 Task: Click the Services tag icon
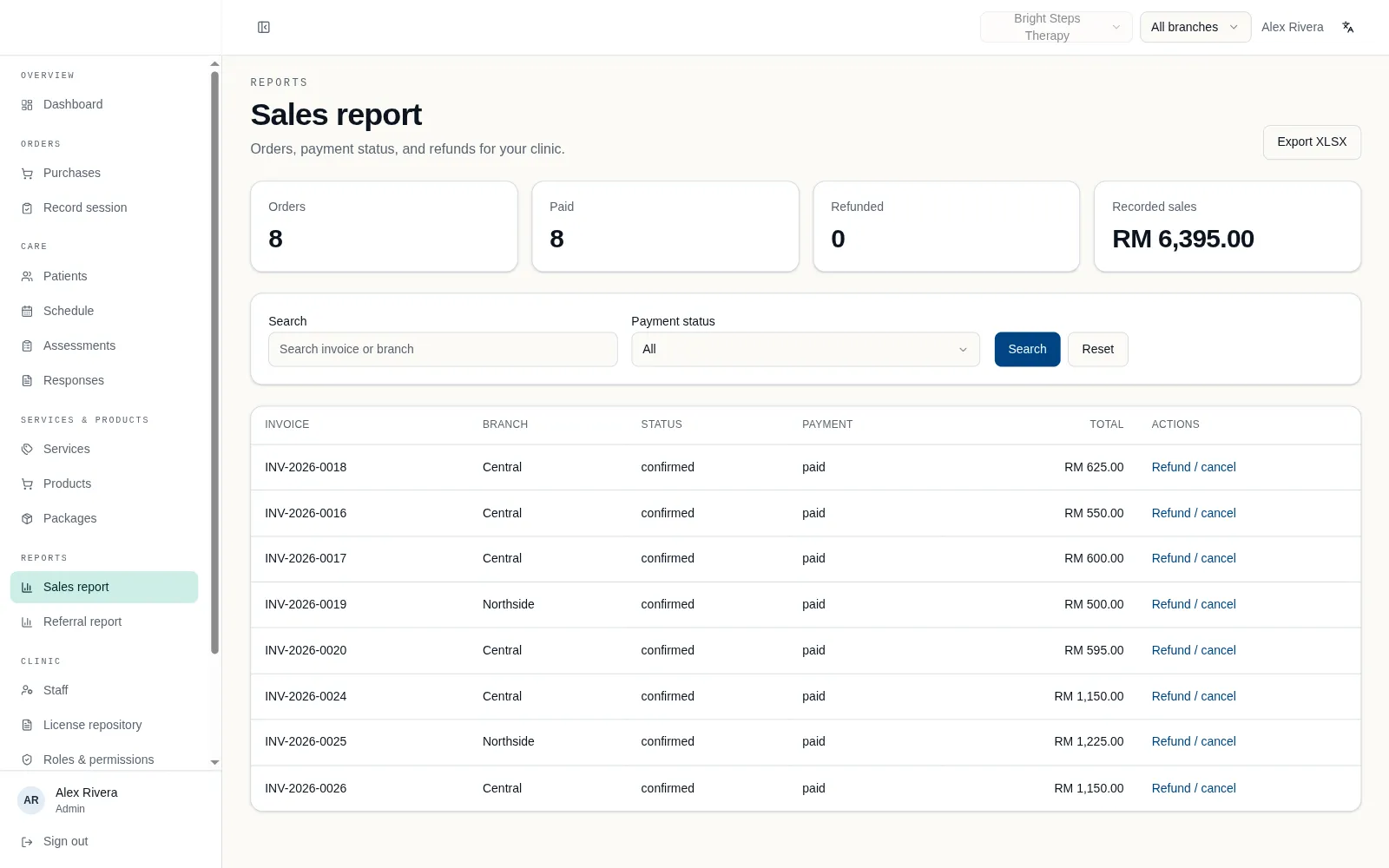(x=27, y=450)
